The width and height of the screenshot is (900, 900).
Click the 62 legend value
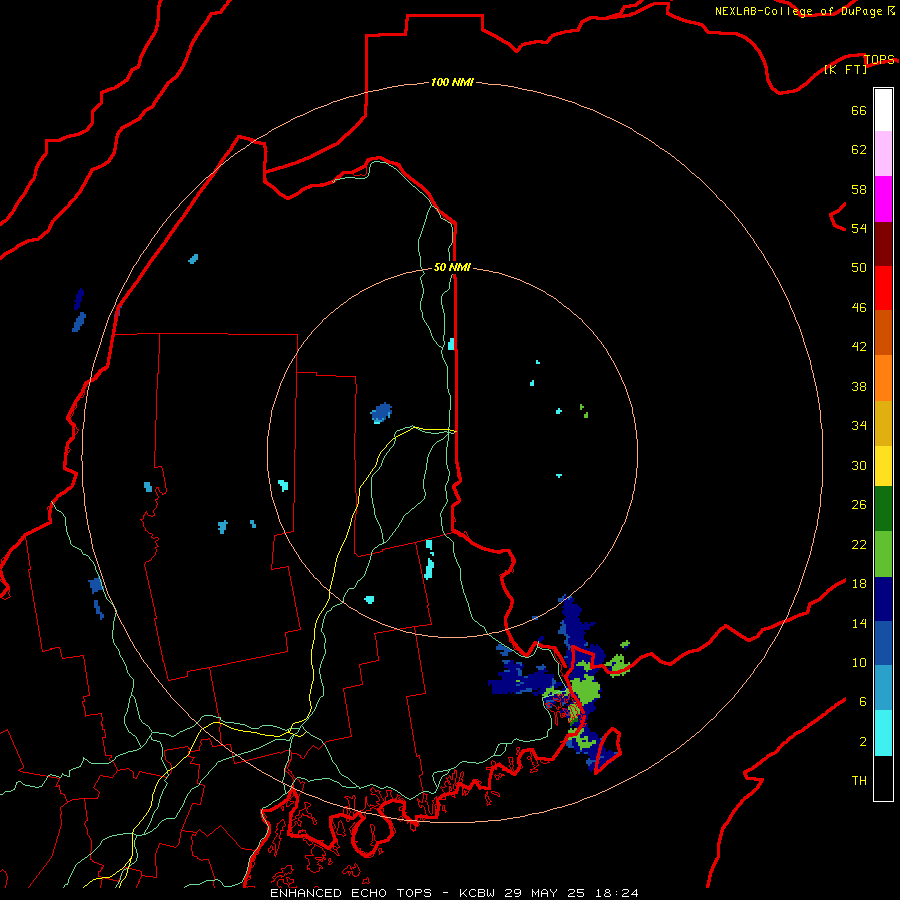click(x=859, y=150)
